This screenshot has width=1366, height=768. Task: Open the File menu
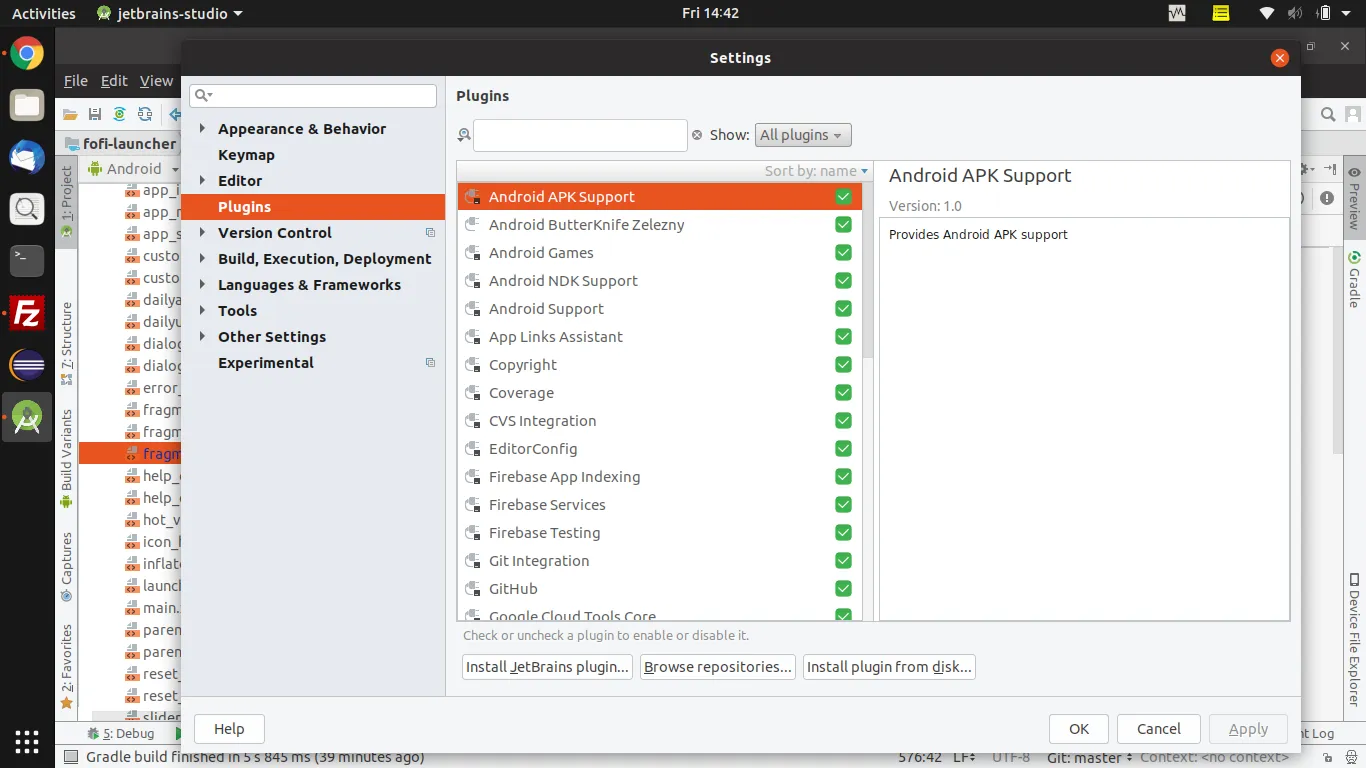[76, 81]
